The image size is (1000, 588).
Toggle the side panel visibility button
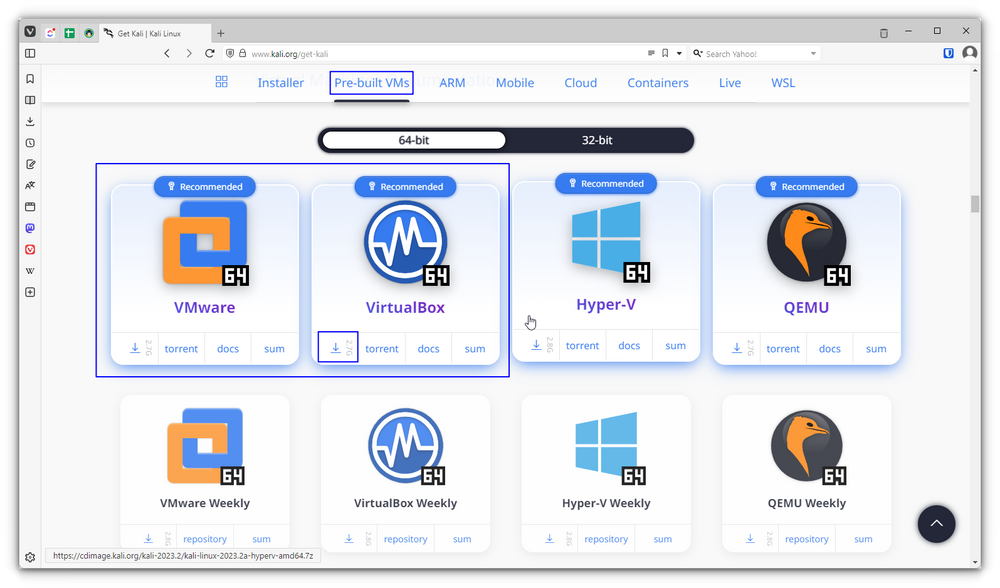[30, 53]
